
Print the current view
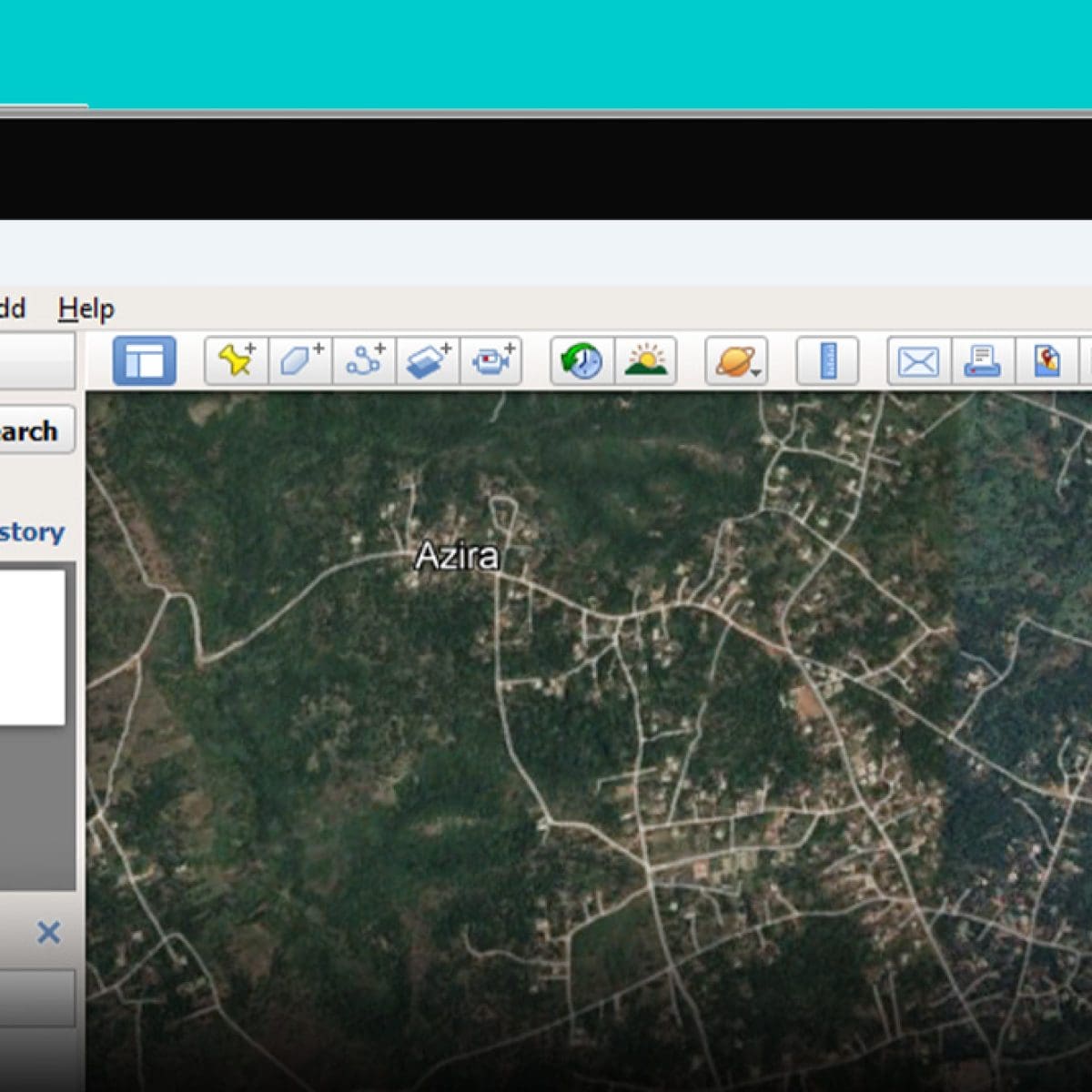click(983, 361)
